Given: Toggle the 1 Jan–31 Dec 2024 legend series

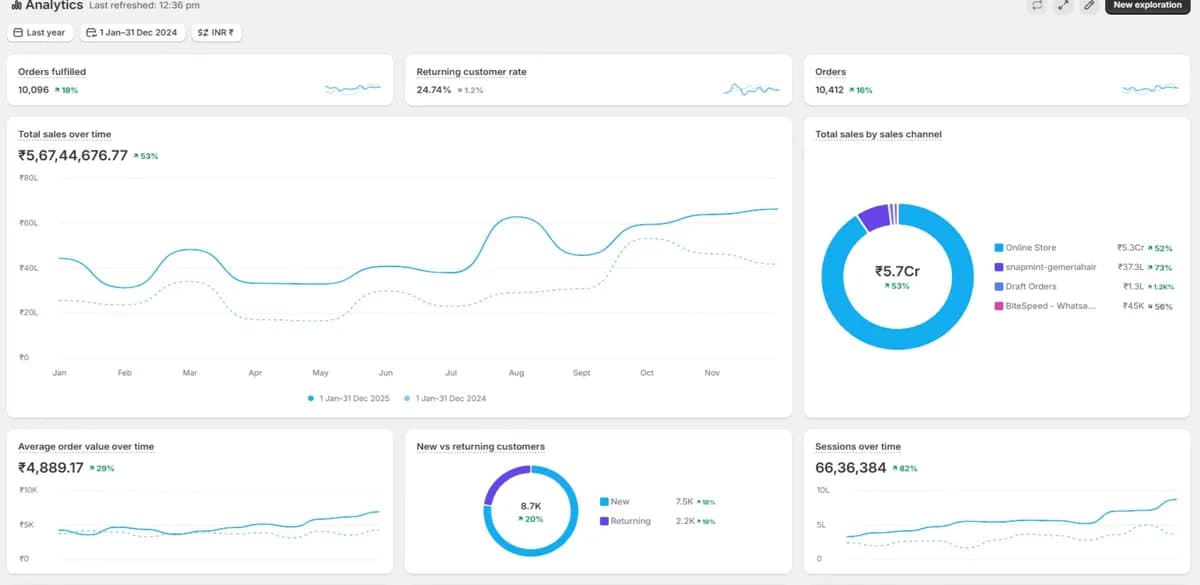Looking at the screenshot, I should click(445, 398).
